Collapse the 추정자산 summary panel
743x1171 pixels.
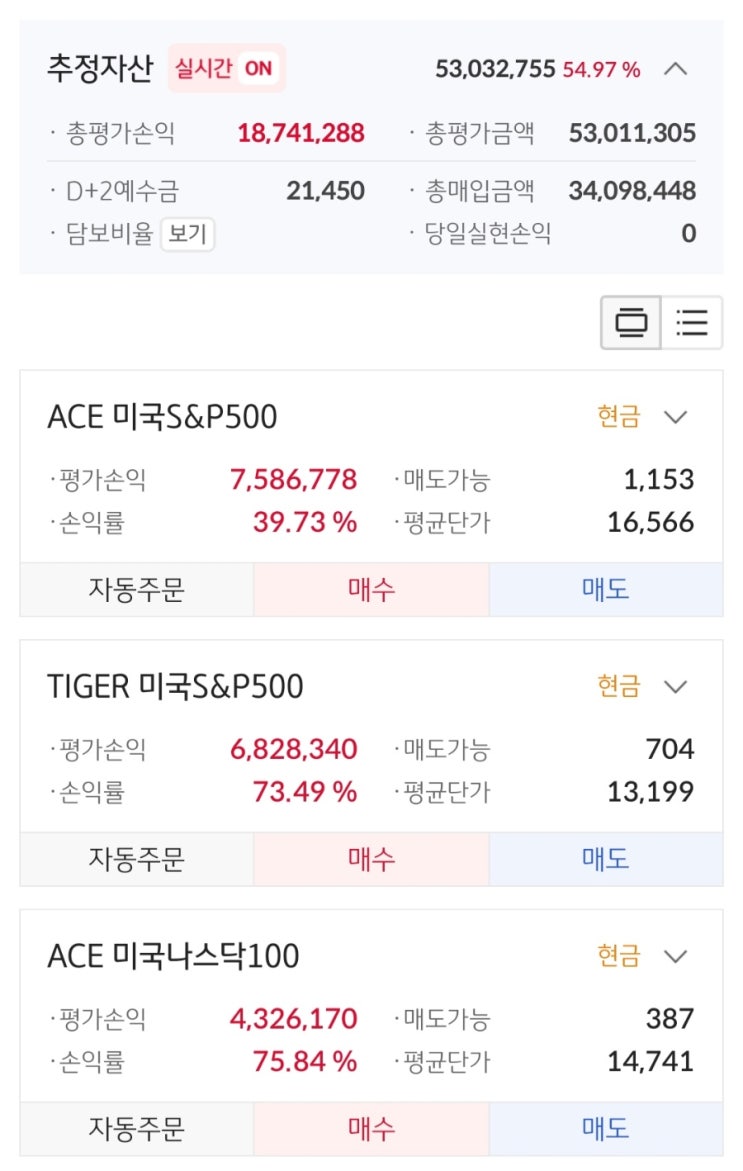(676, 69)
